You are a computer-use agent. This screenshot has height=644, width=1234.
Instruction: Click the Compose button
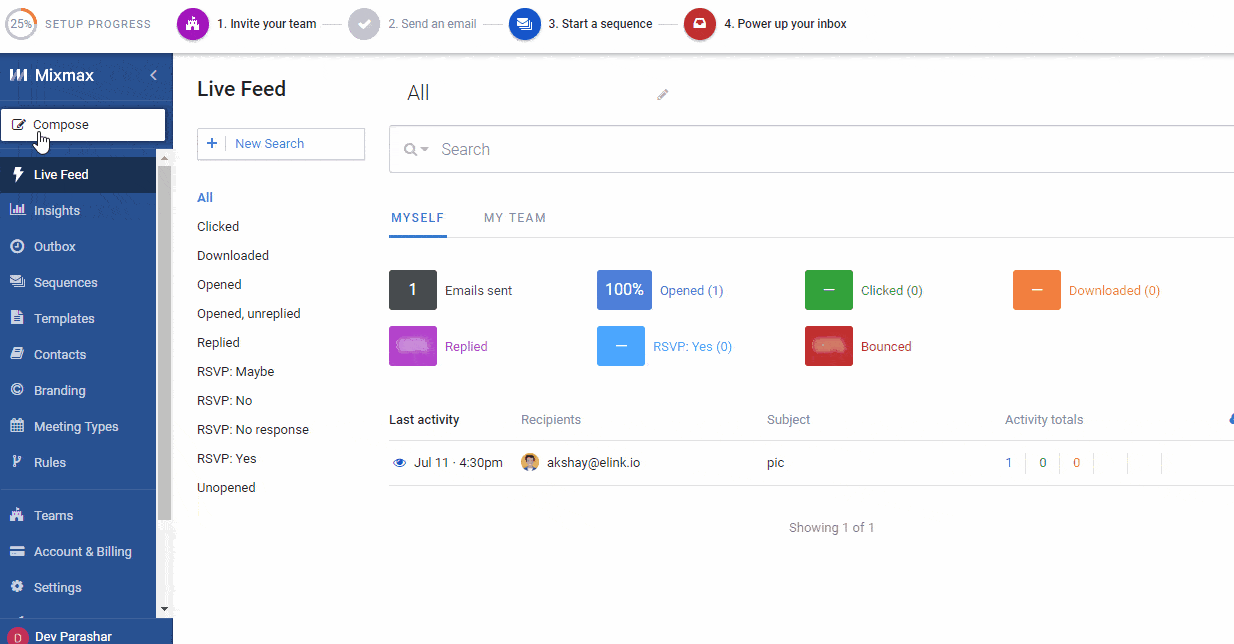[83, 125]
